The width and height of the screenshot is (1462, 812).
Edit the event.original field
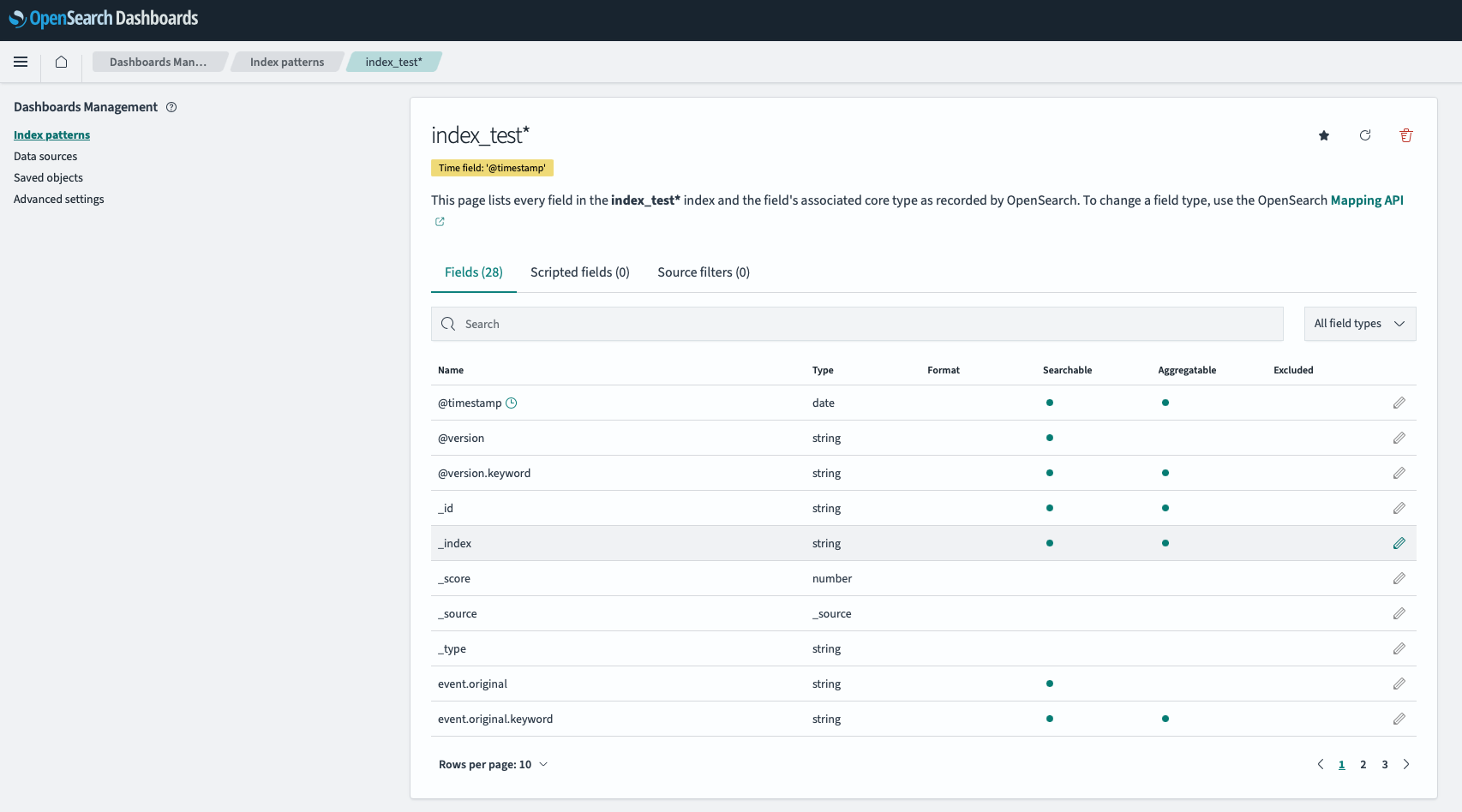point(1399,684)
